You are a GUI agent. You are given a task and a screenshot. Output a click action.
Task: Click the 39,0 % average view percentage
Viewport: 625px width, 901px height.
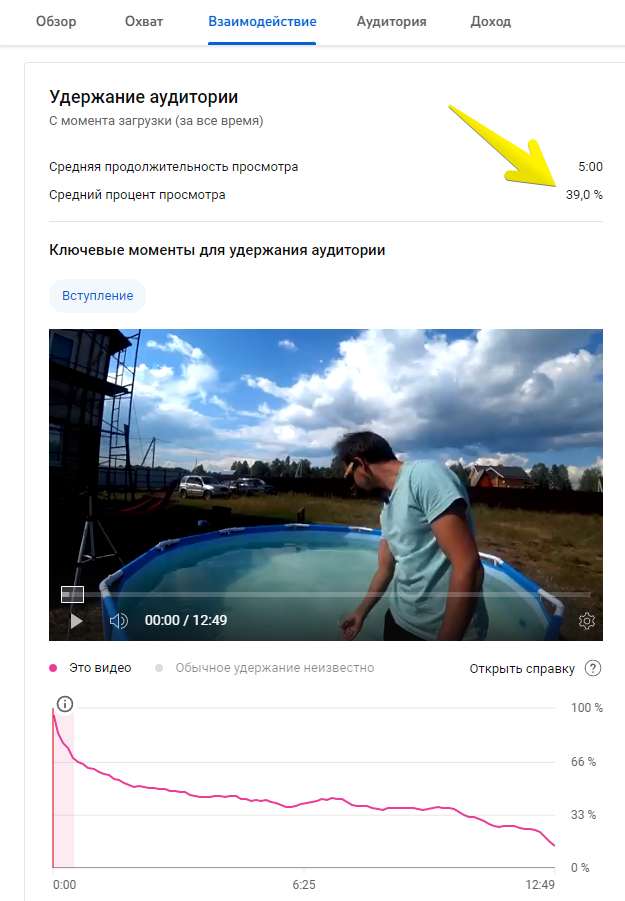click(584, 195)
